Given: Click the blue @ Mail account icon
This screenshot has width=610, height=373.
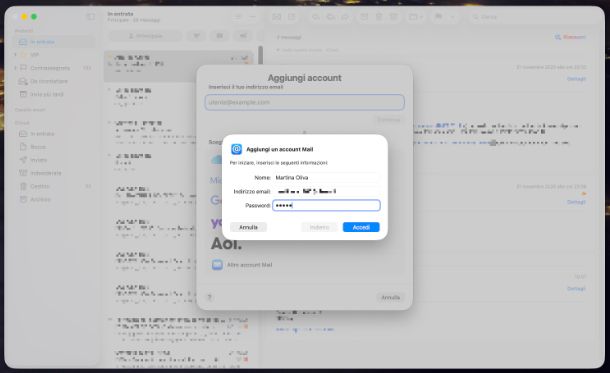Looking at the screenshot, I should [x=236, y=149].
